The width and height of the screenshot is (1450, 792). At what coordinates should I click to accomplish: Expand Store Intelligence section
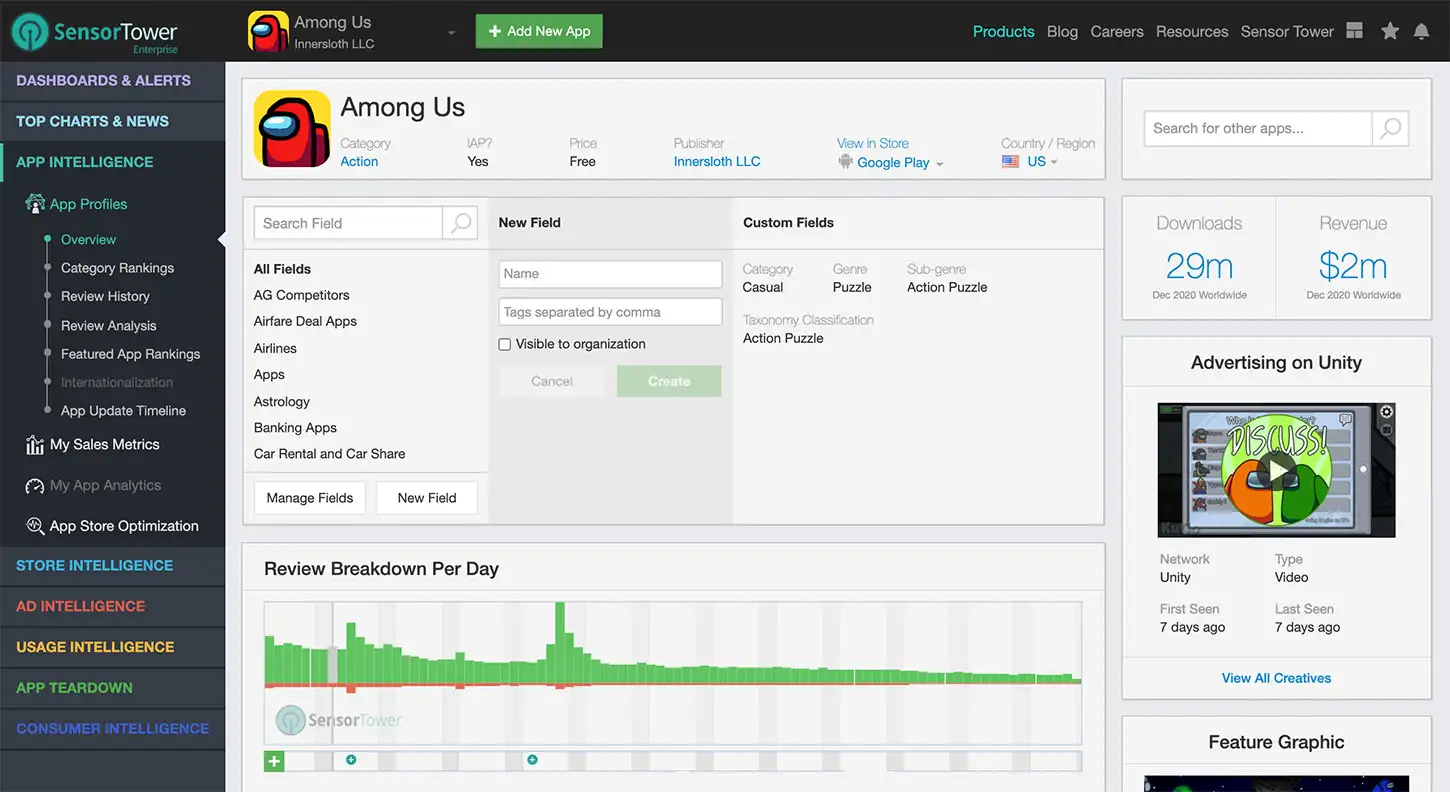[113, 565]
